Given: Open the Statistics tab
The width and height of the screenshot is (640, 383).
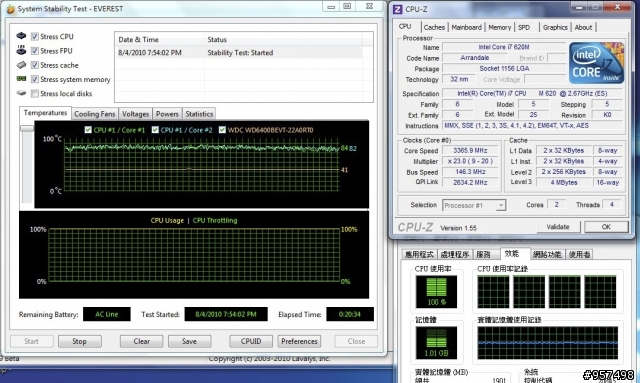Looking at the screenshot, I should click(199, 114).
